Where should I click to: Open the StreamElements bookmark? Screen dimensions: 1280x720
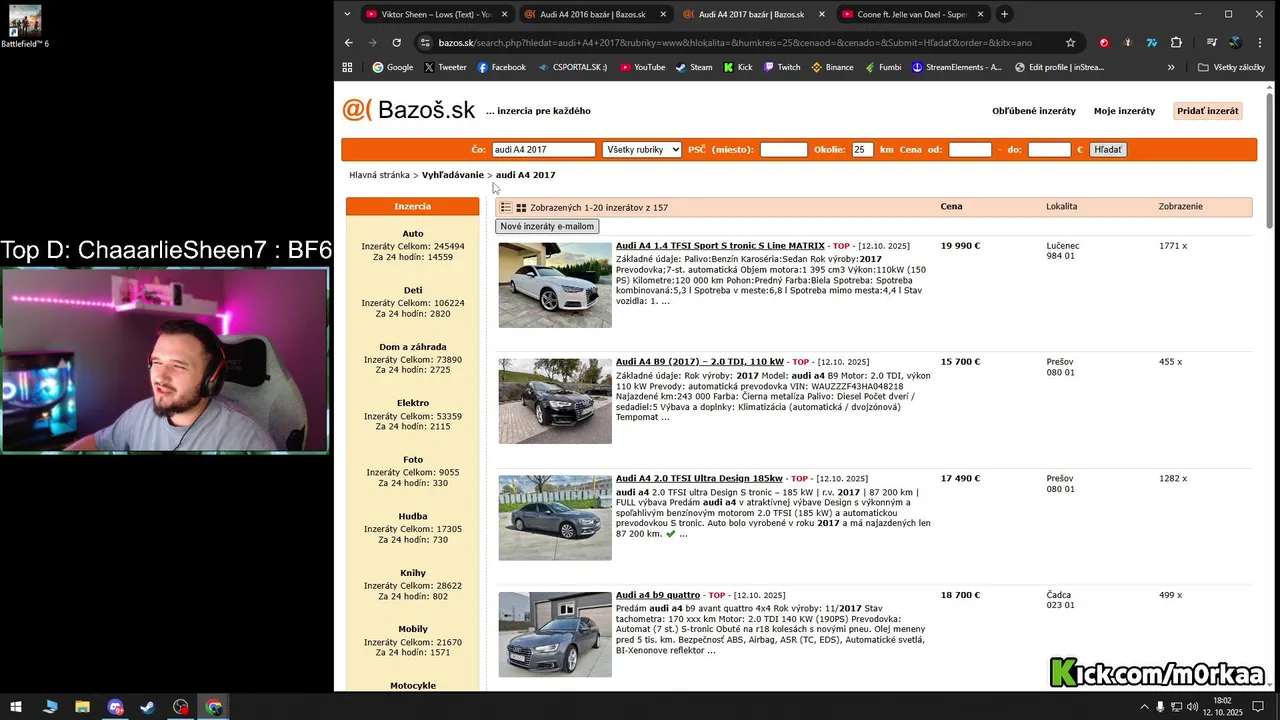pos(956,67)
